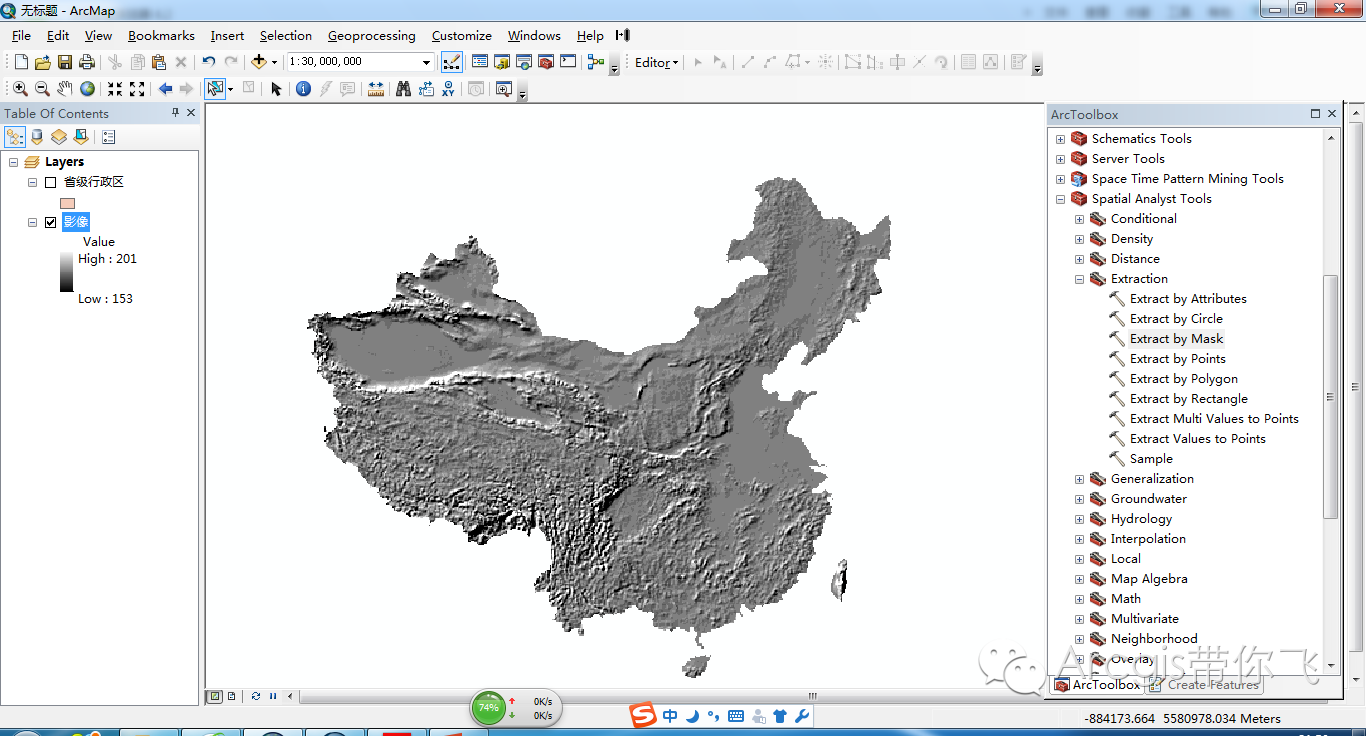Collapse the 影像 layer legend
1366x736 pixels.
point(33,222)
